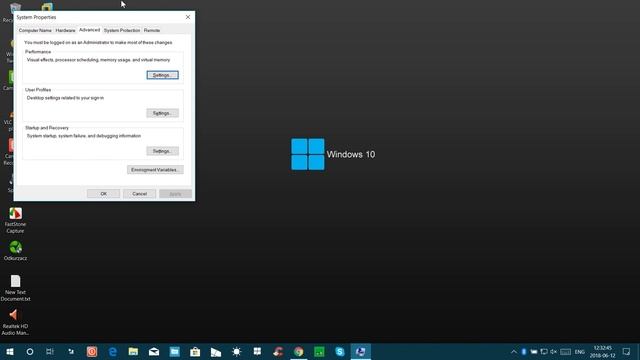Open CCleaner from the taskbar
Image resolution: width=640 pixels, height=360 pixels.
point(278,351)
